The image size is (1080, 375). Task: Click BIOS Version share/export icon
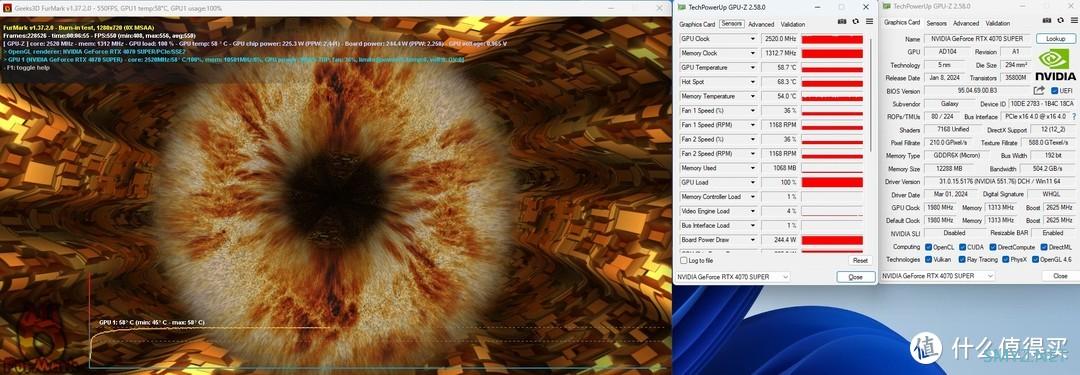click(x=1039, y=90)
